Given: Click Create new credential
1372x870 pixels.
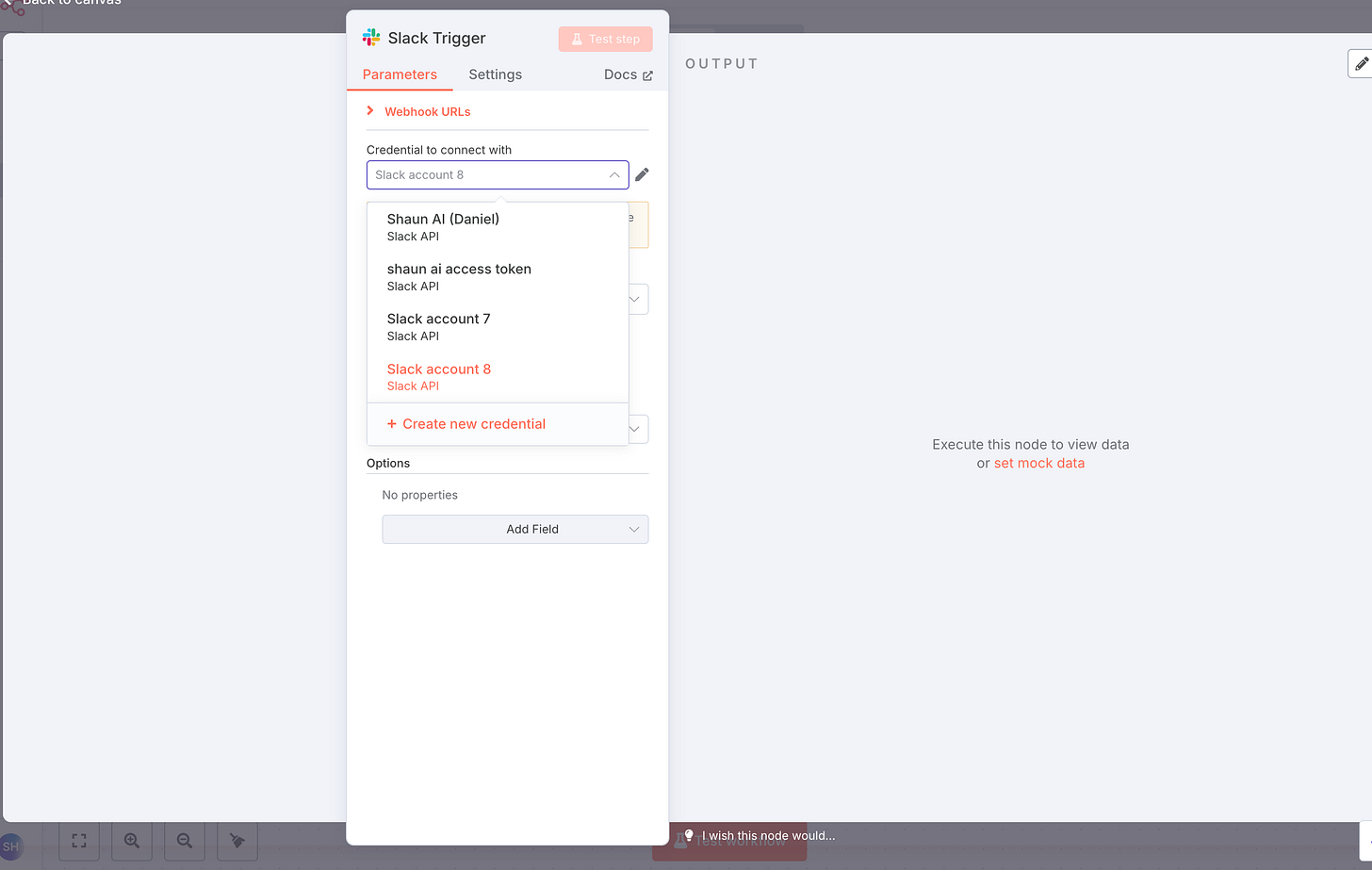Looking at the screenshot, I should coord(466,424).
